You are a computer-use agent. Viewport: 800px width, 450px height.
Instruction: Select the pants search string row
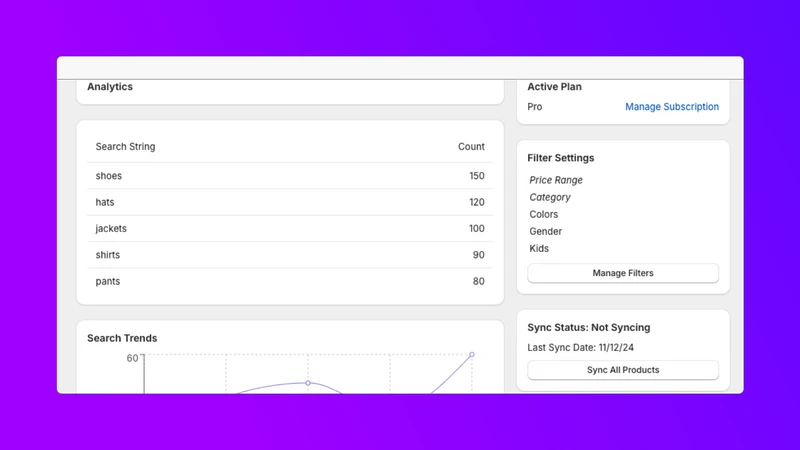[290, 281]
